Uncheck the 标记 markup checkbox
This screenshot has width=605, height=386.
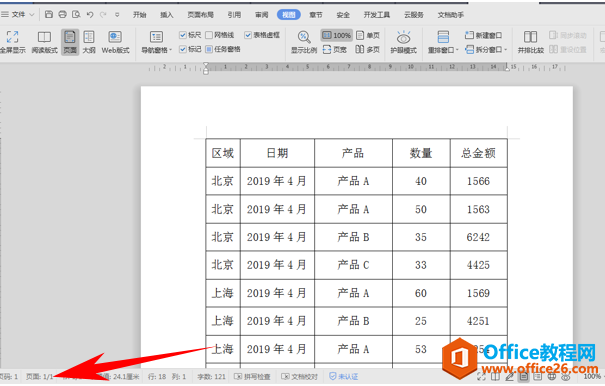click(x=183, y=49)
